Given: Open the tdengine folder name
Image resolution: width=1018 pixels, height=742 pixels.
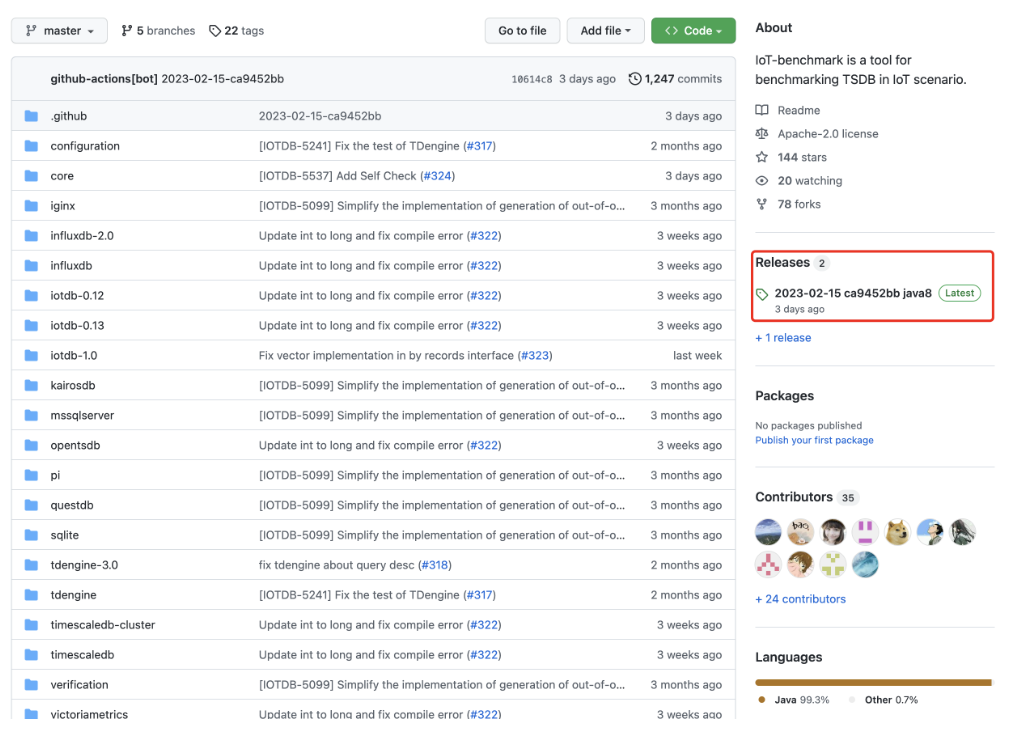Looking at the screenshot, I should 73,595.
